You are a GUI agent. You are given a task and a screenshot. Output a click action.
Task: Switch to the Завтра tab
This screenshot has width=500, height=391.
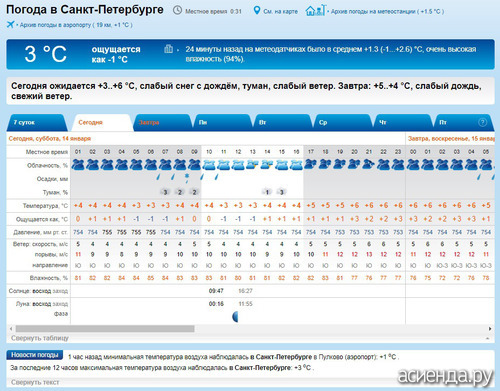coord(162,123)
